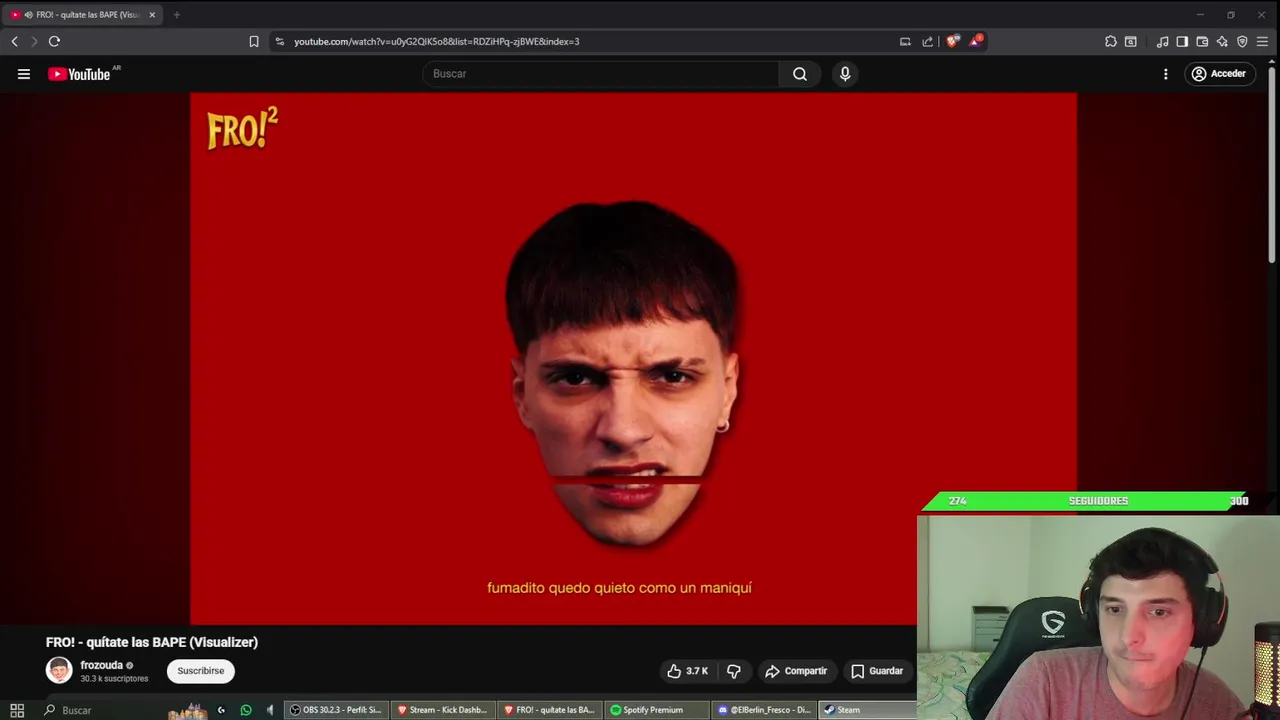Open the frozouda channel avatar
Screen dimensions: 1280x720
(x=59, y=670)
